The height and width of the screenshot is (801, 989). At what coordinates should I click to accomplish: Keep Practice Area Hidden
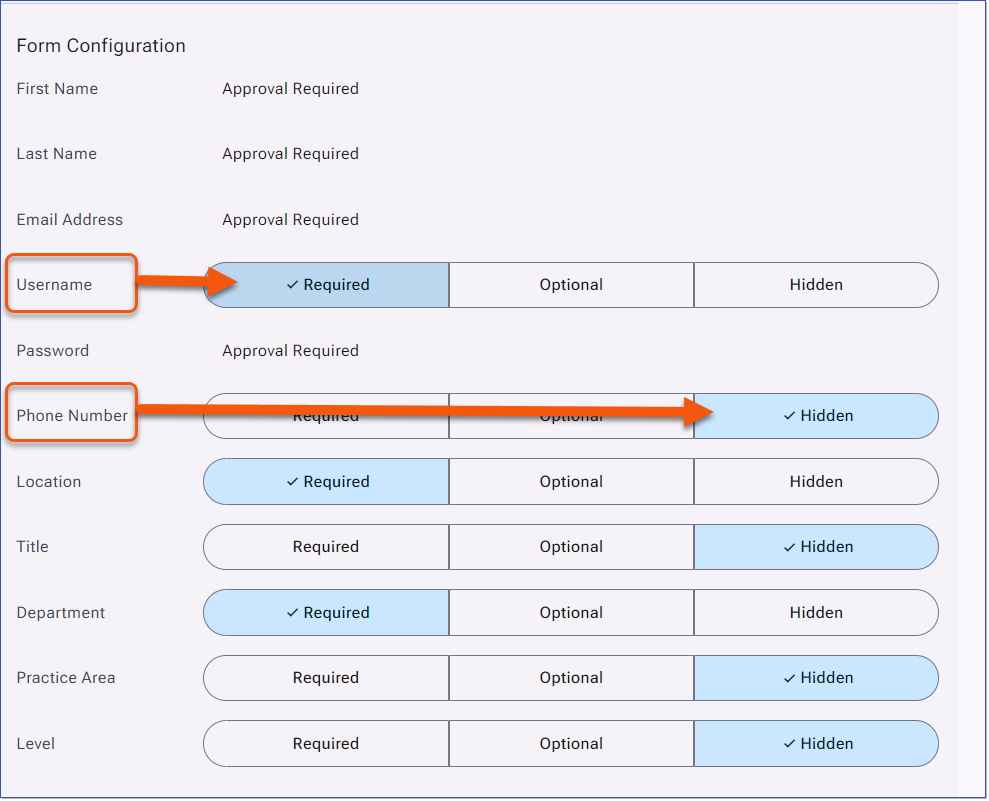click(x=816, y=678)
